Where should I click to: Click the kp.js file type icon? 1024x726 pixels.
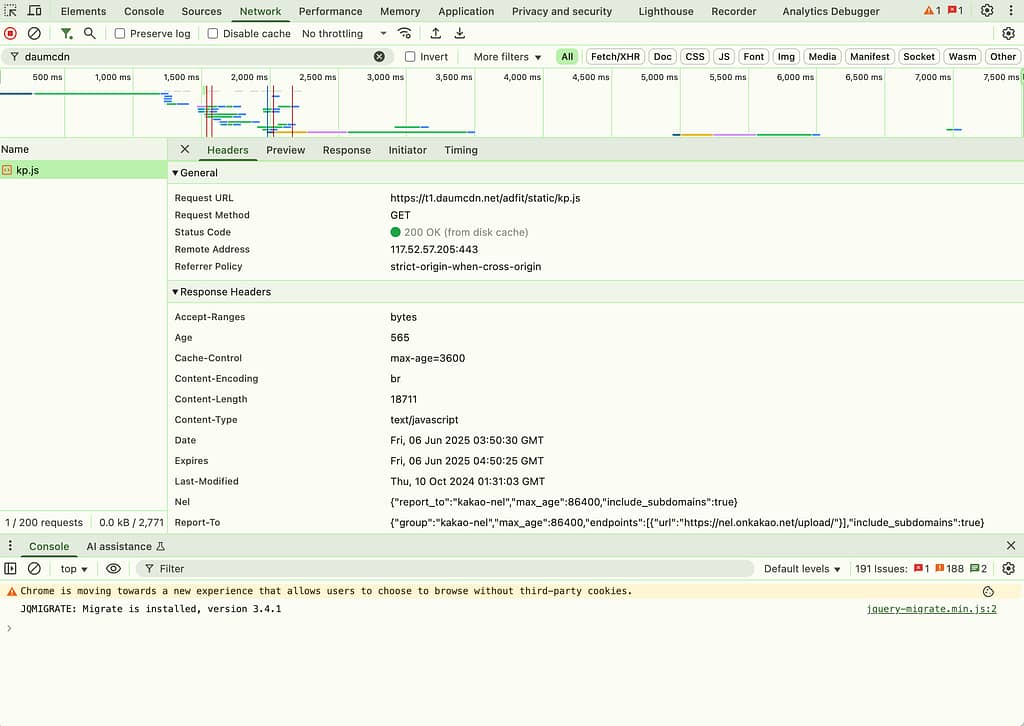[x=7, y=170]
